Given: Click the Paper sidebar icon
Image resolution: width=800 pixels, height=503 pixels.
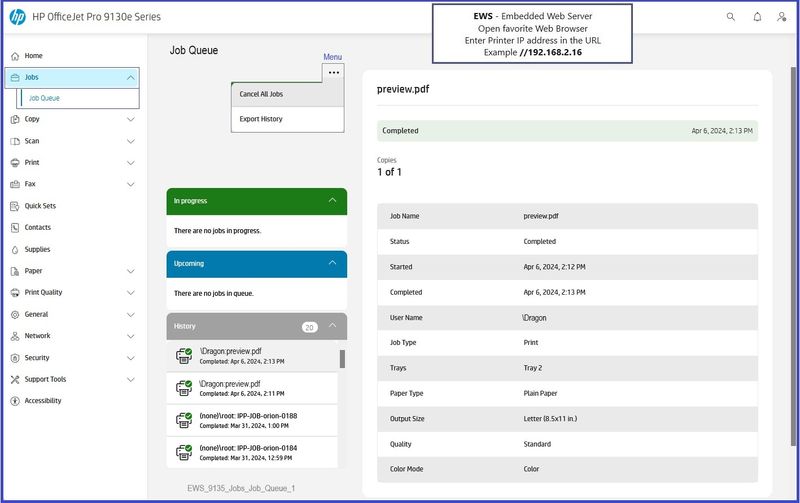Looking at the screenshot, I should click(15, 271).
